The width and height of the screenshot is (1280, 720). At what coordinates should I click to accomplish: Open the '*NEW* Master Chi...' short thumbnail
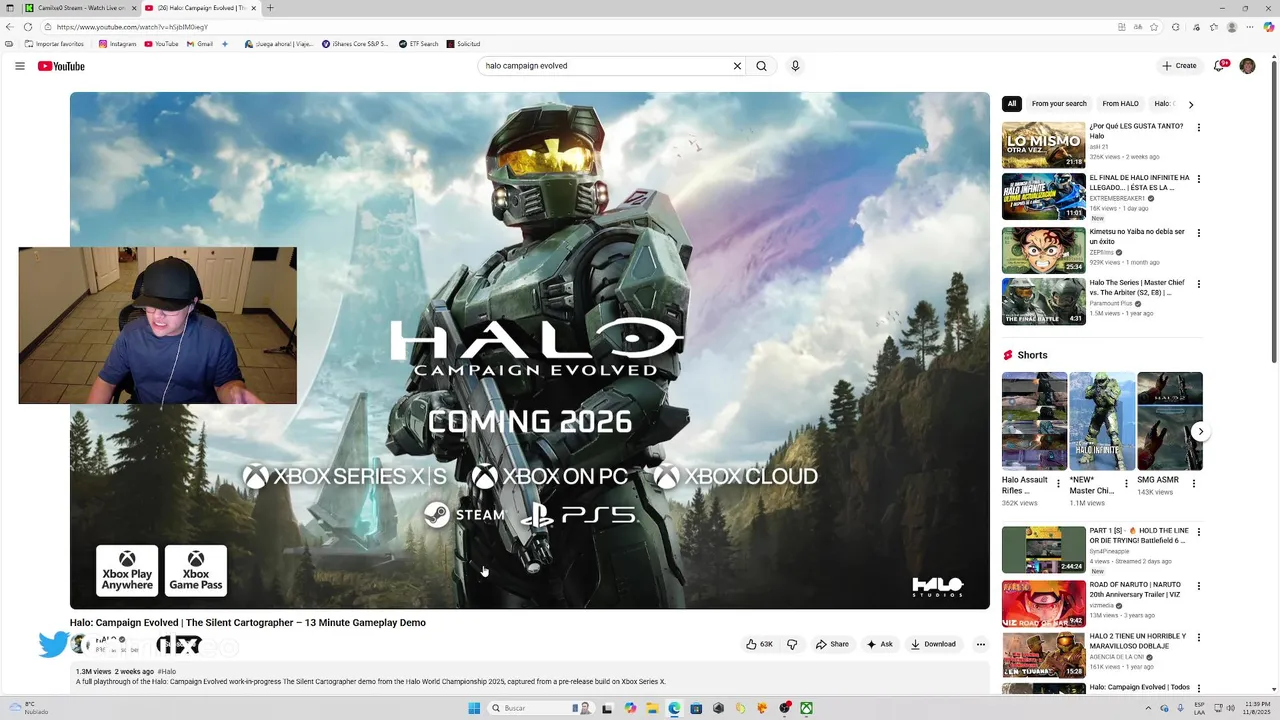(x=1102, y=421)
